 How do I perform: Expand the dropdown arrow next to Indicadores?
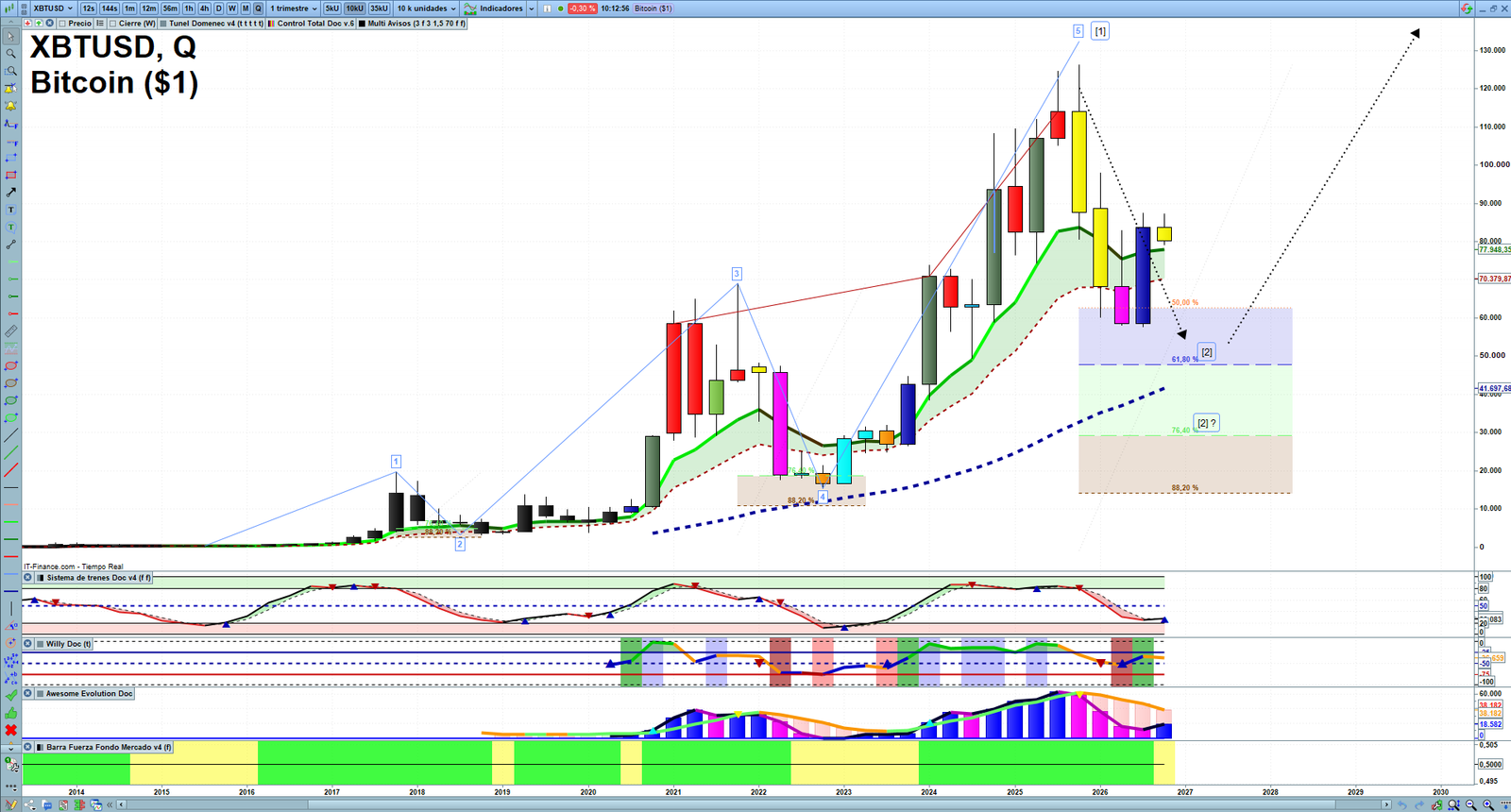coord(531,8)
